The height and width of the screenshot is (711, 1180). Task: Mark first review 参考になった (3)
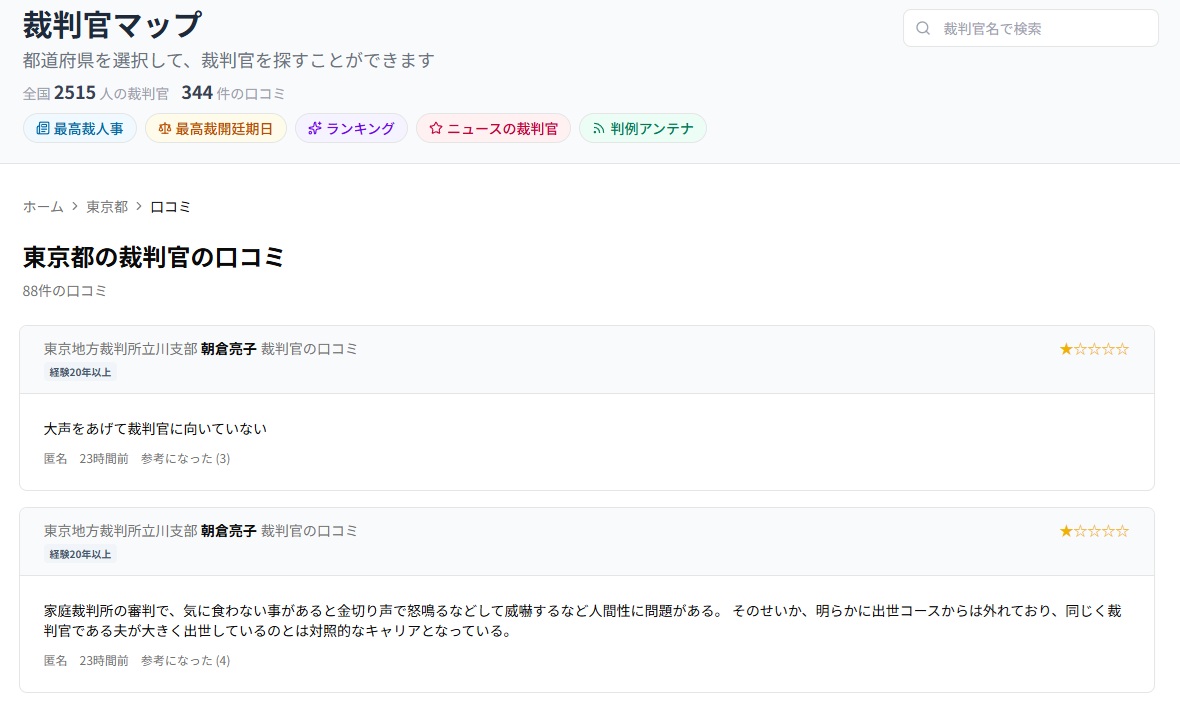(185, 459)
